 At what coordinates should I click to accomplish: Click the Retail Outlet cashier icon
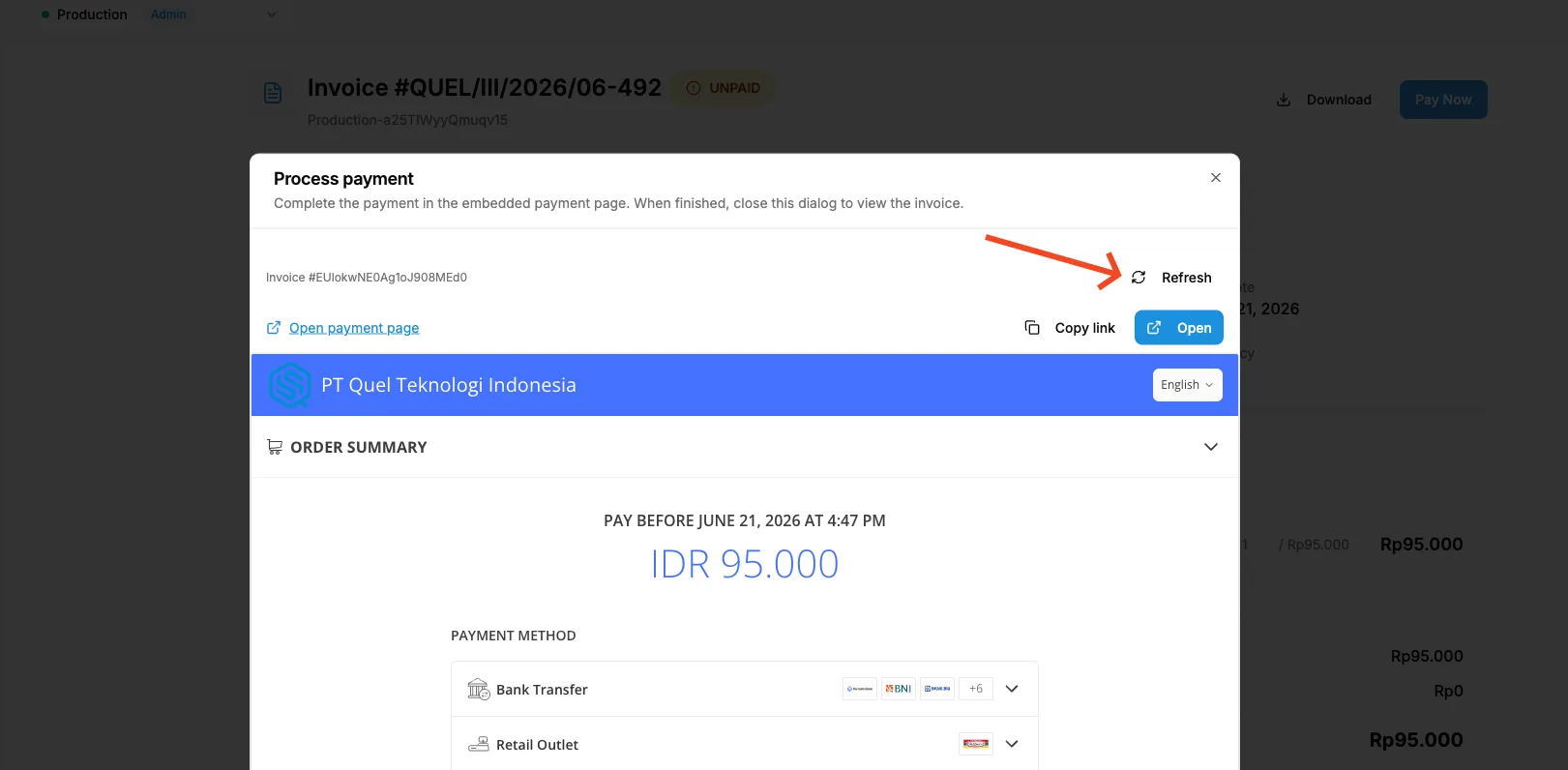click(x=479, y=744)
